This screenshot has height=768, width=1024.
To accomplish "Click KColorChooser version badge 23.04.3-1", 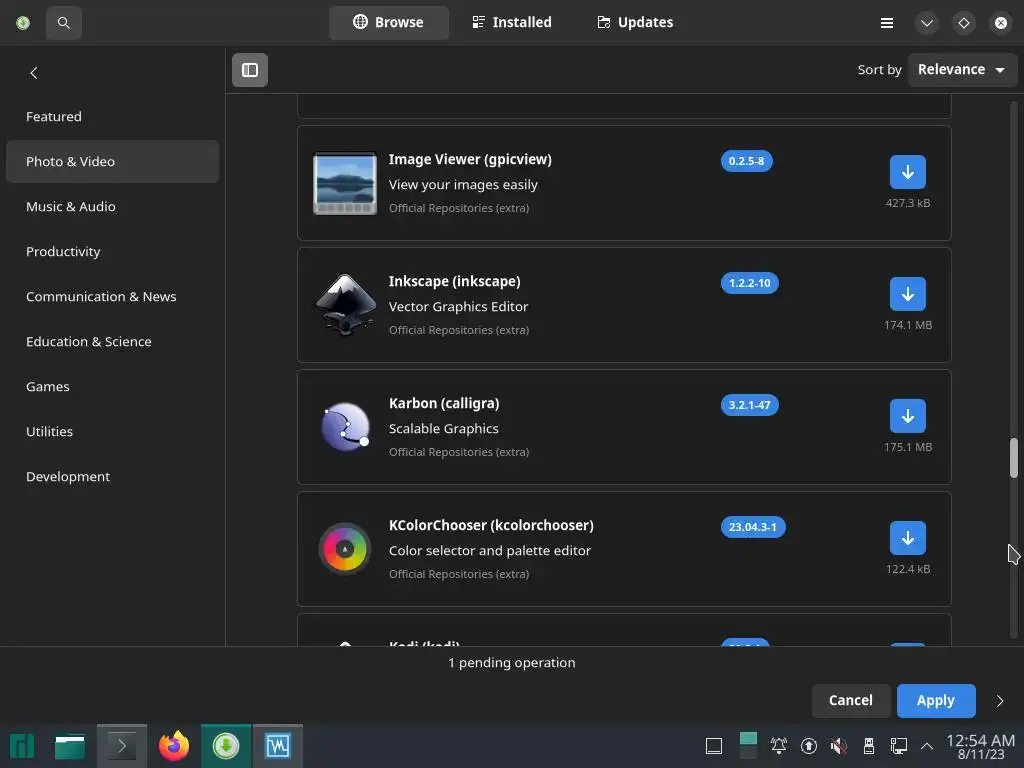I will (752, 527).
